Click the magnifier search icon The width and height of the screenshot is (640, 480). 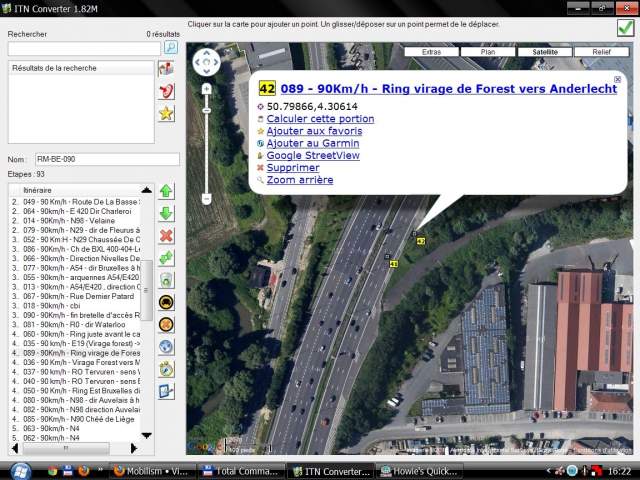(x=171, y=48)
